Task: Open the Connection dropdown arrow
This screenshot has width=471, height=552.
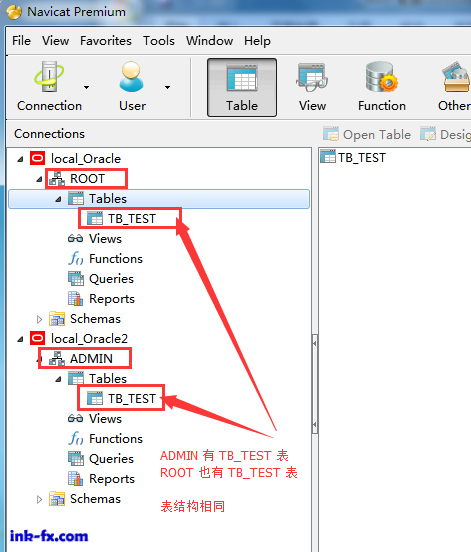Action: (x=87, y=87)
